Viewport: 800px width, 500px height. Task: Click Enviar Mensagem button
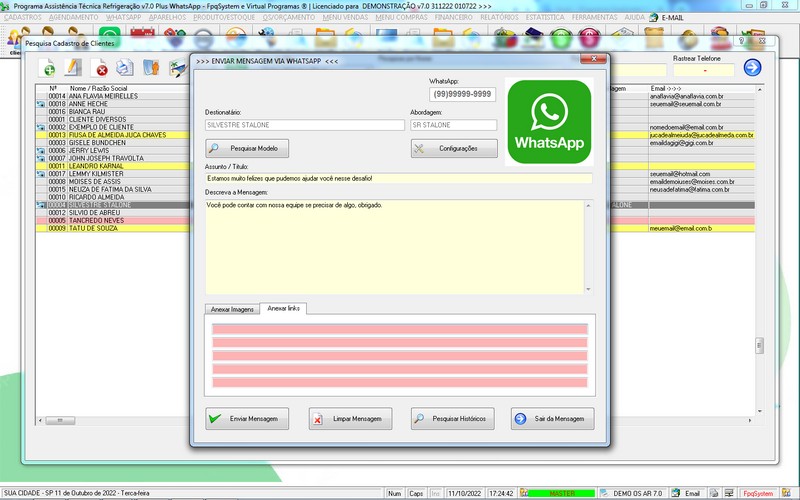[247, 419]
